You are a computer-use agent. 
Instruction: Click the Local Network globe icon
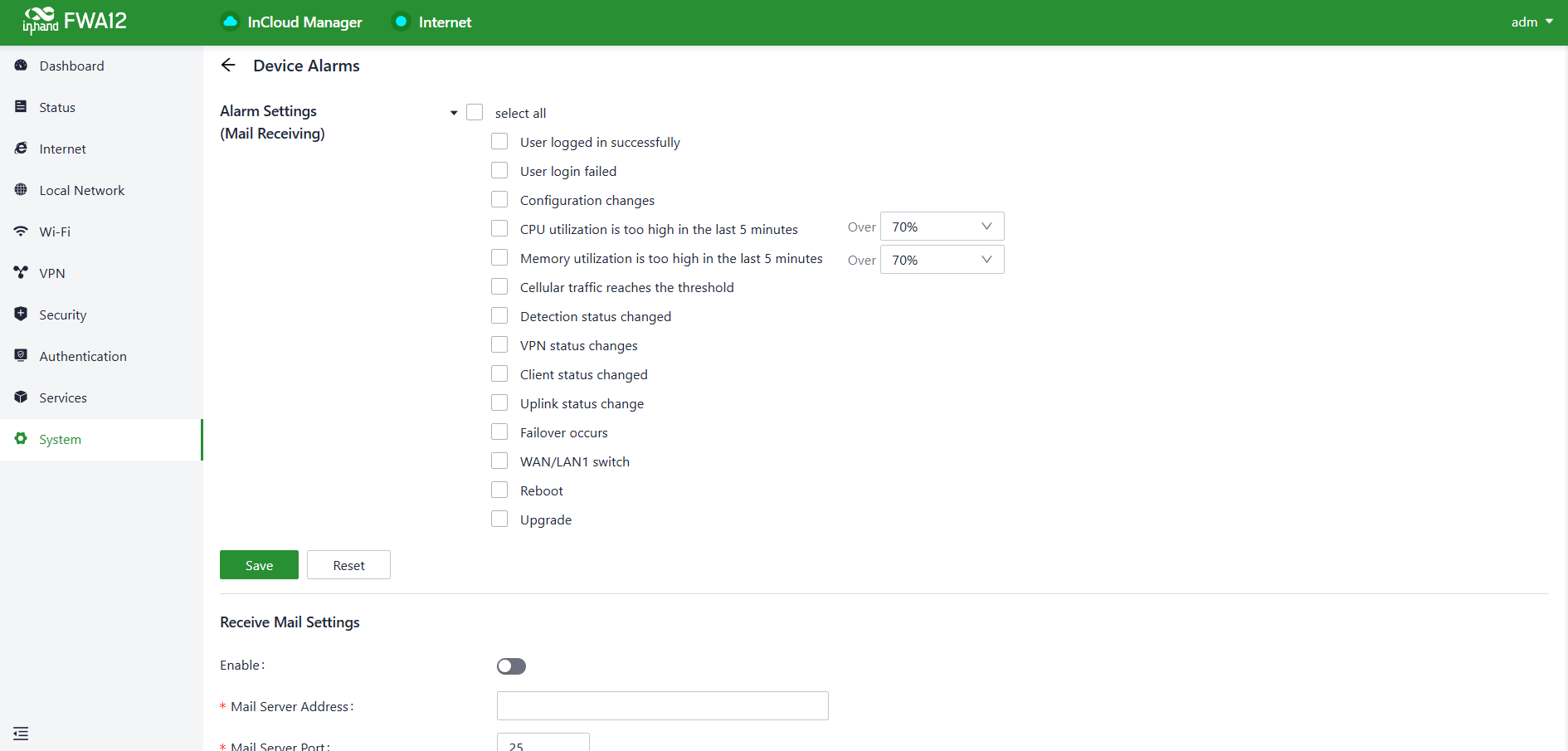coord(21,189)
